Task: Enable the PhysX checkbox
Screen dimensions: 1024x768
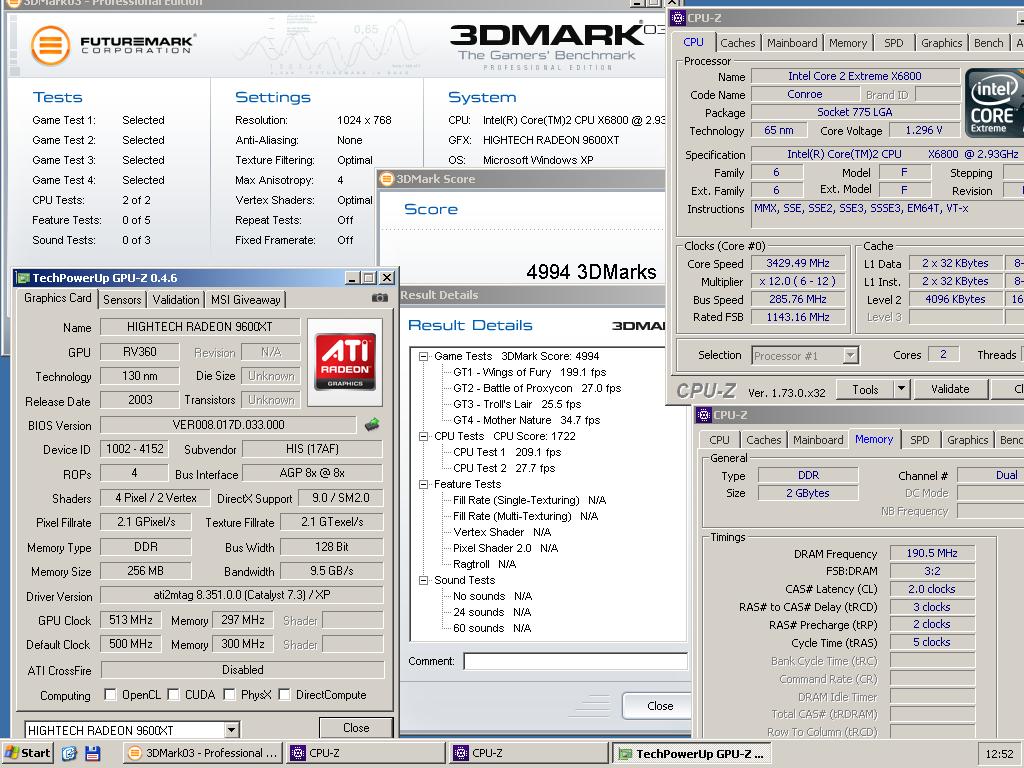Action: tap(229, 694)
